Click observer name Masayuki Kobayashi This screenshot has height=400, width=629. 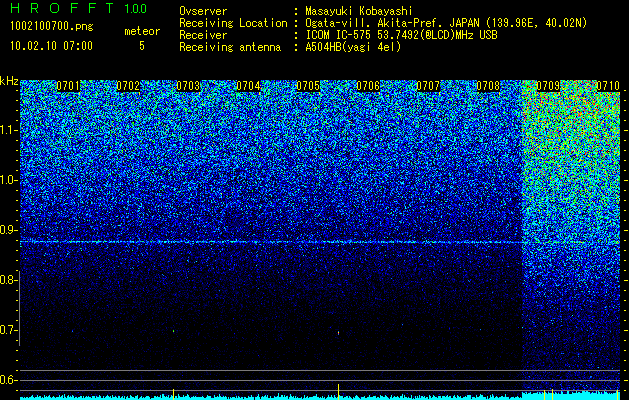click(359, 11)
